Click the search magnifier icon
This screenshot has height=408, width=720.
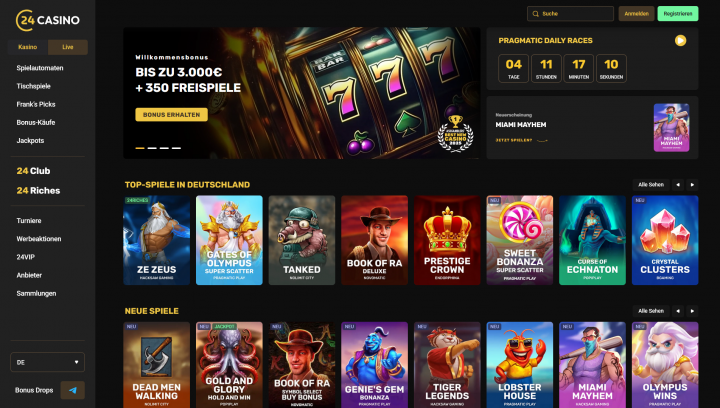(535, 14)
